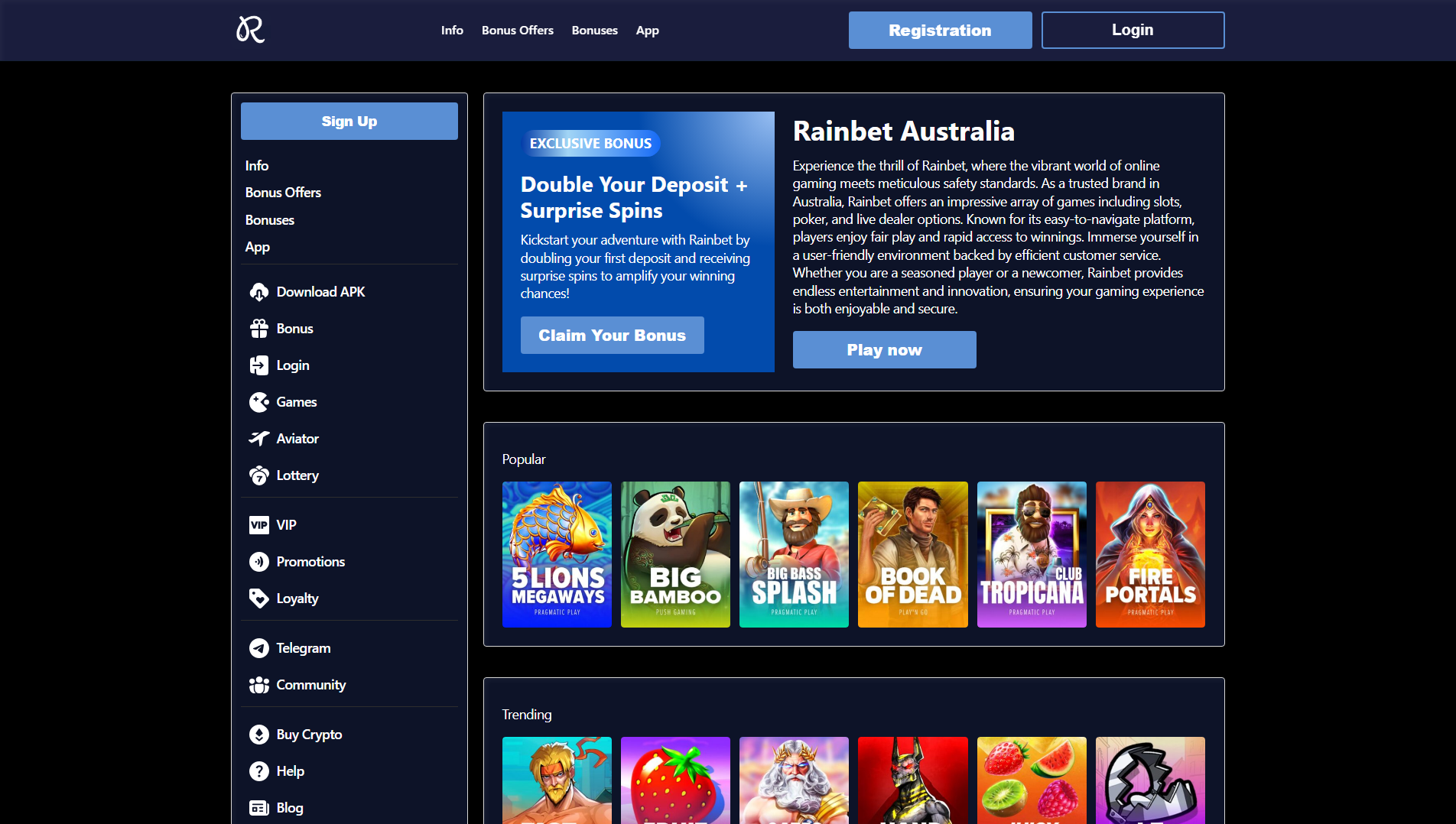This screenshot has width=1456, height=824.
Task: Select Info in the sidebar menu
Action: [257, 166]
